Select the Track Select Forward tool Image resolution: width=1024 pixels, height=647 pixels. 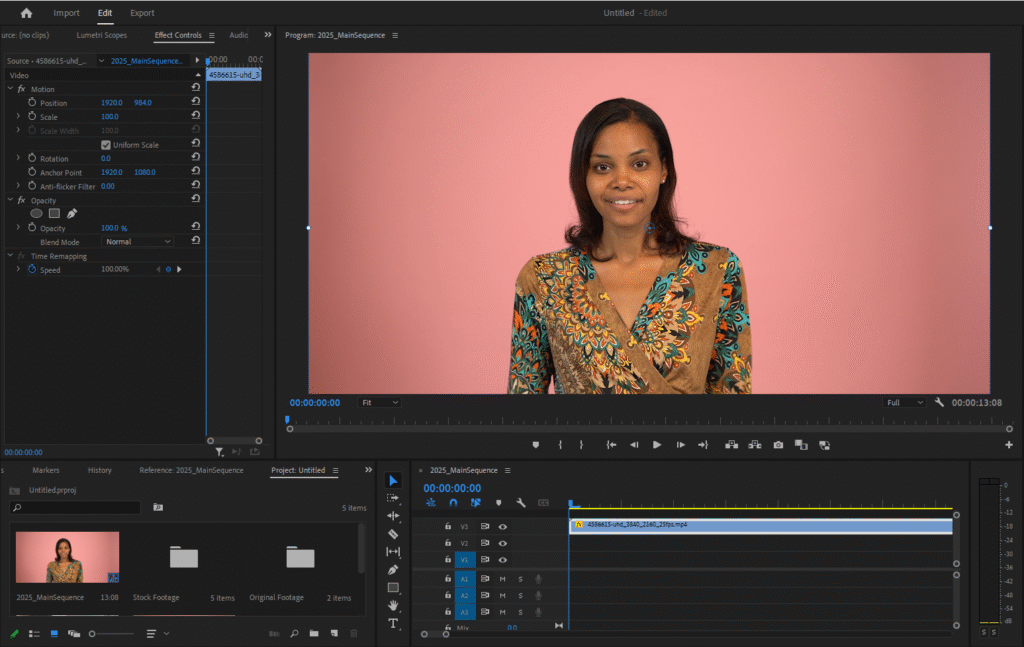tap(393, 498)
